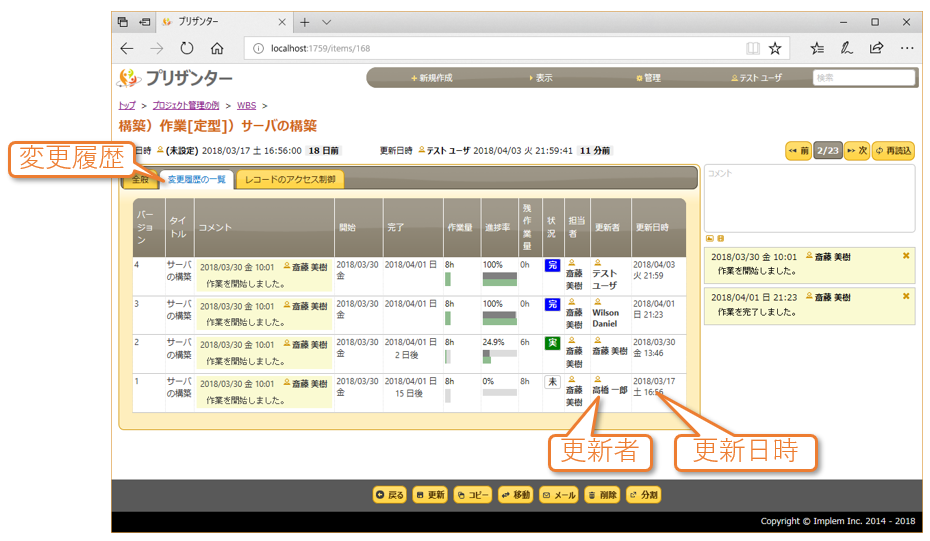Click the 100% progress bar in version 4 row
This screenshot has height=541, width=930.
(499, 277)
